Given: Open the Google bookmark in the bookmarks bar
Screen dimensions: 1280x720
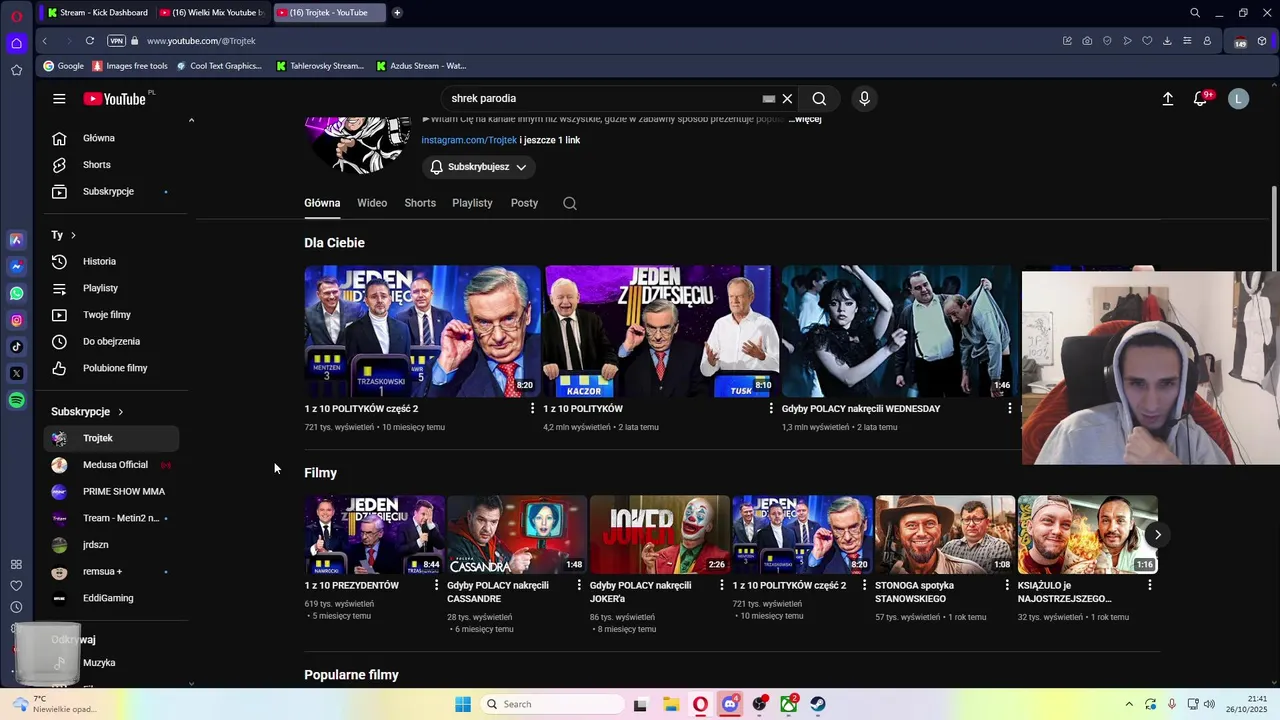Looking at the screenshot, I should click(63, 66).
